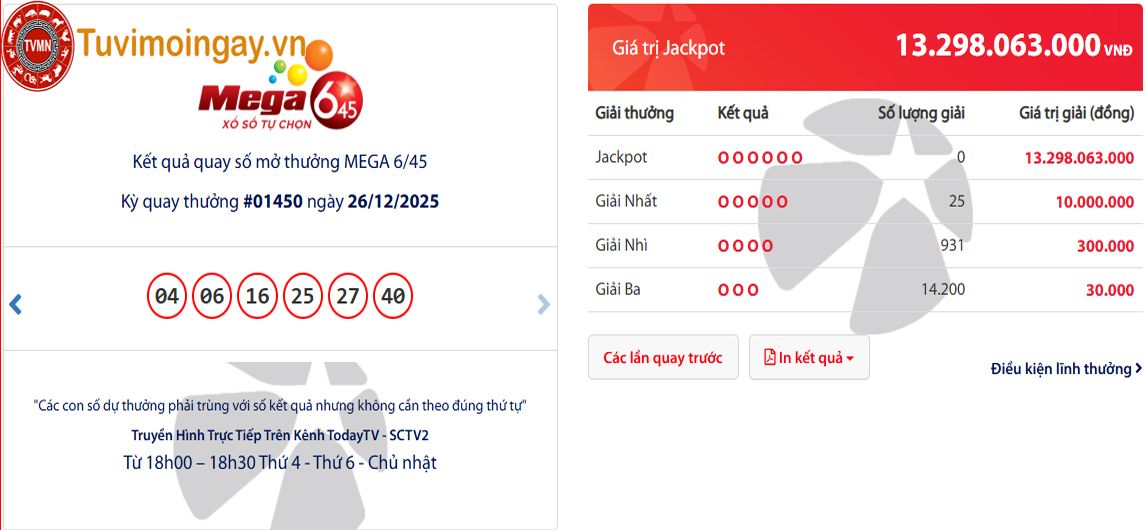Go to next draw with right arrow

click(x=543, y=304)
